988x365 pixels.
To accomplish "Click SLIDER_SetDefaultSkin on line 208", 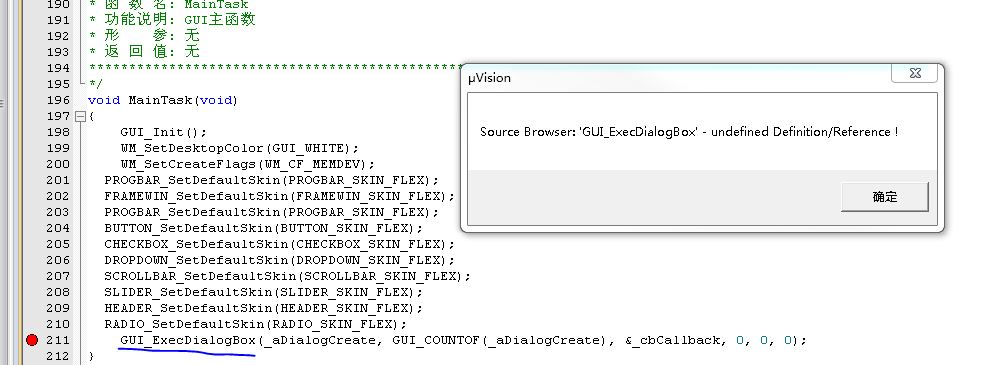I will tap(188, 293).
